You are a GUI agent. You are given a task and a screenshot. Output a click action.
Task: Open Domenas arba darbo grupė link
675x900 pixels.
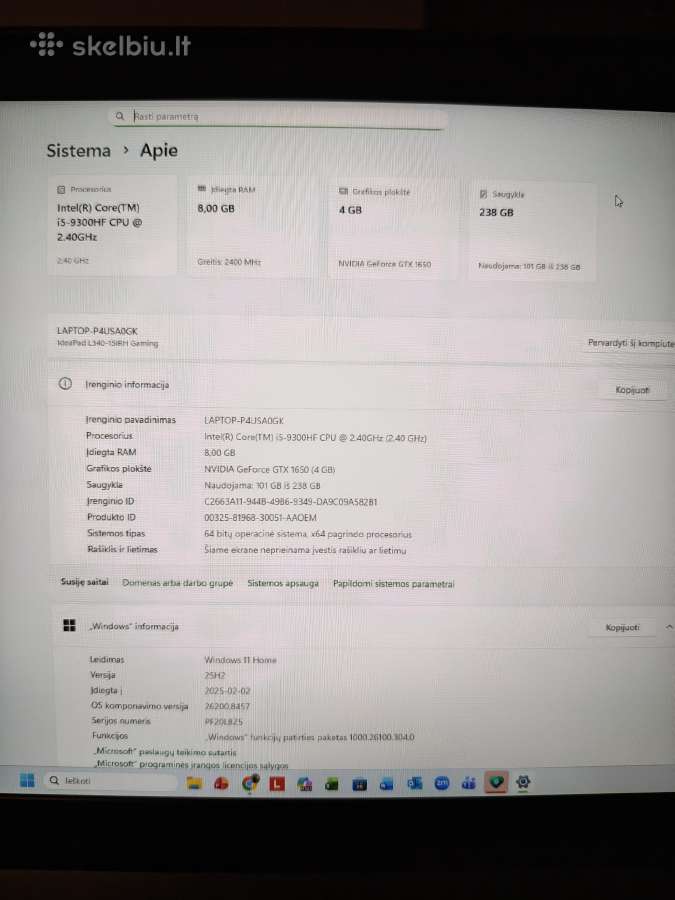tap(177, 583)
